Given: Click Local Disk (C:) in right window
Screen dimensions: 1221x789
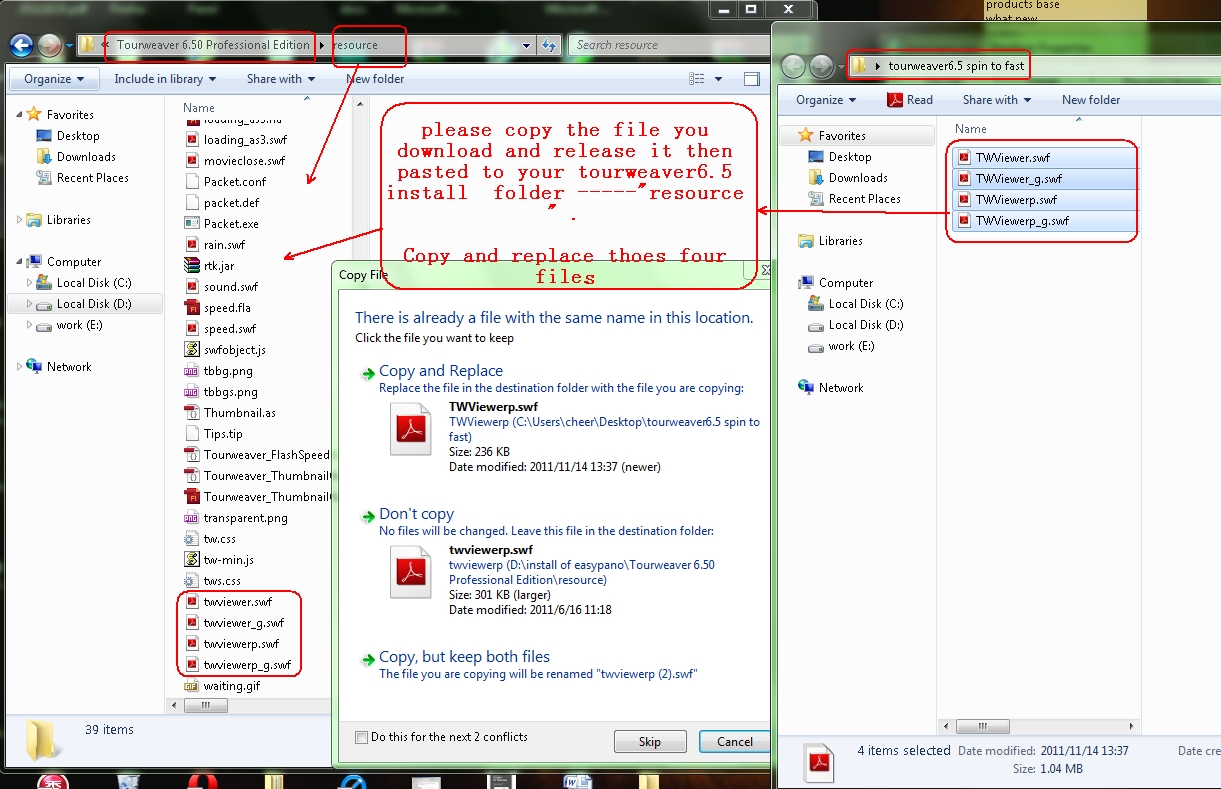Looking at the screenshot, I should coord(866,304).
